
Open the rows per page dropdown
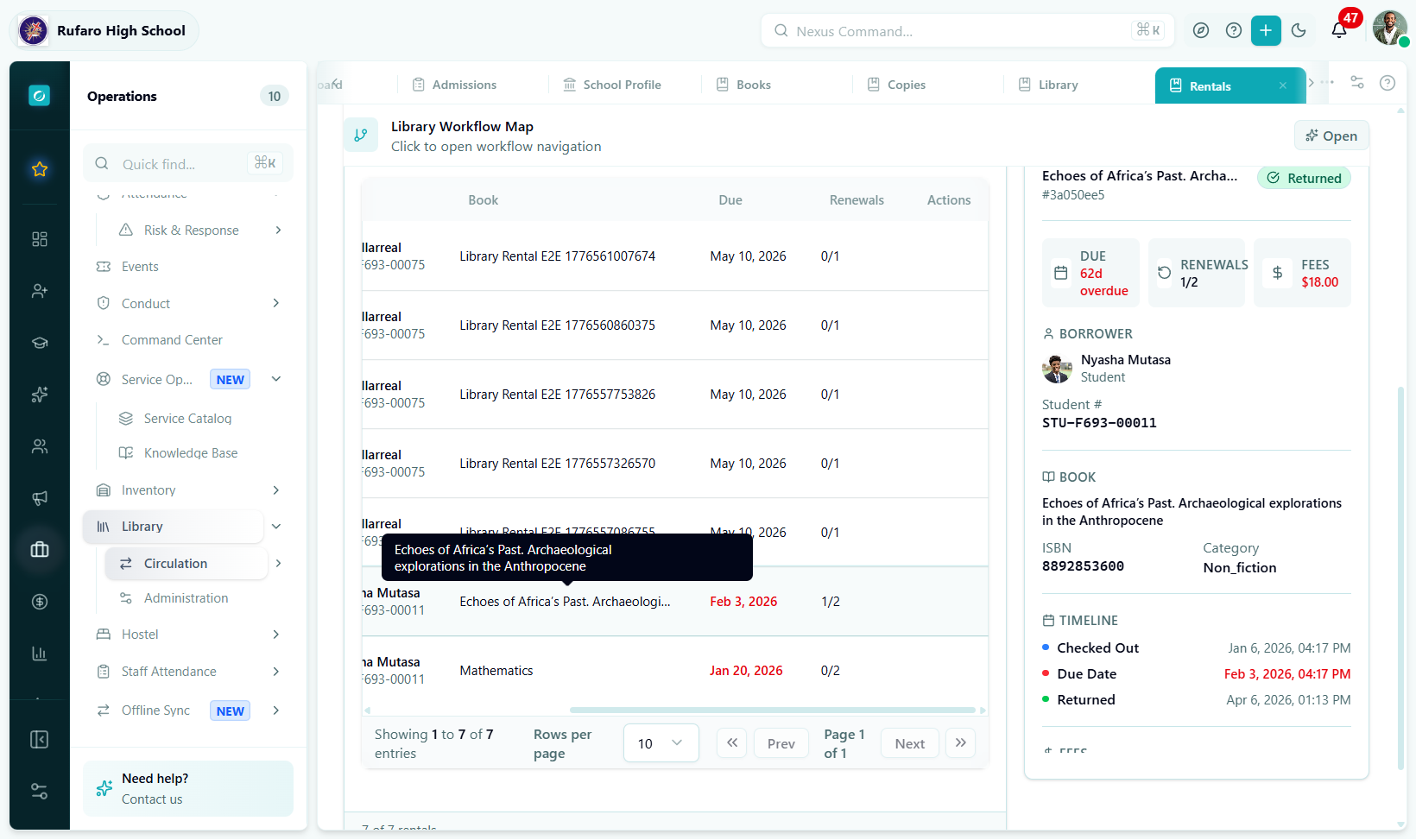[661, 743]
